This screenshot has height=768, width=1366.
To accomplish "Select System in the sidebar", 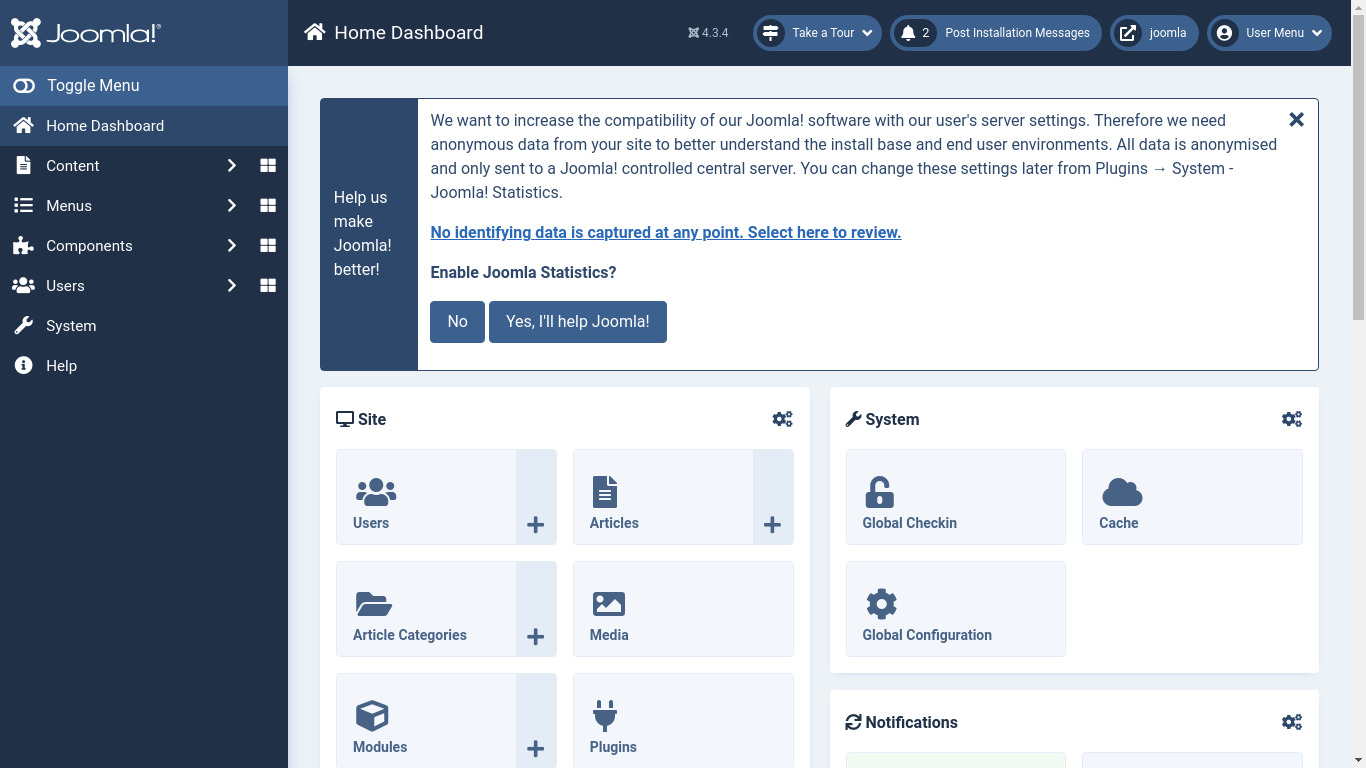I will (71, 326).
